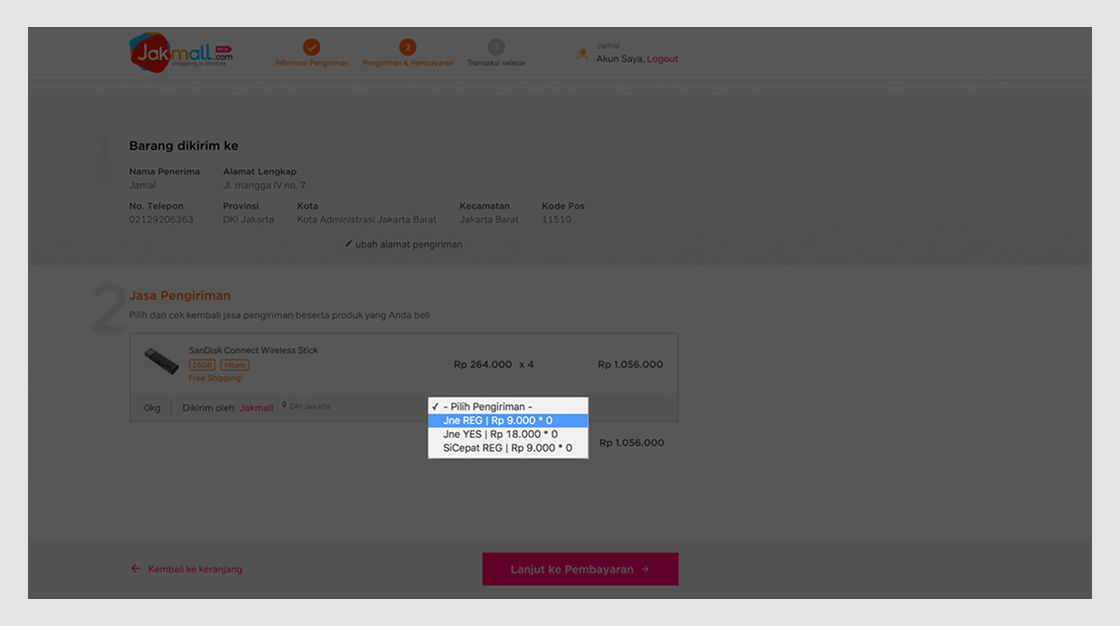The image size is (1120, 626).
Task: Select the Rp 264.000 unit price
Action: [x=483, y=364]
